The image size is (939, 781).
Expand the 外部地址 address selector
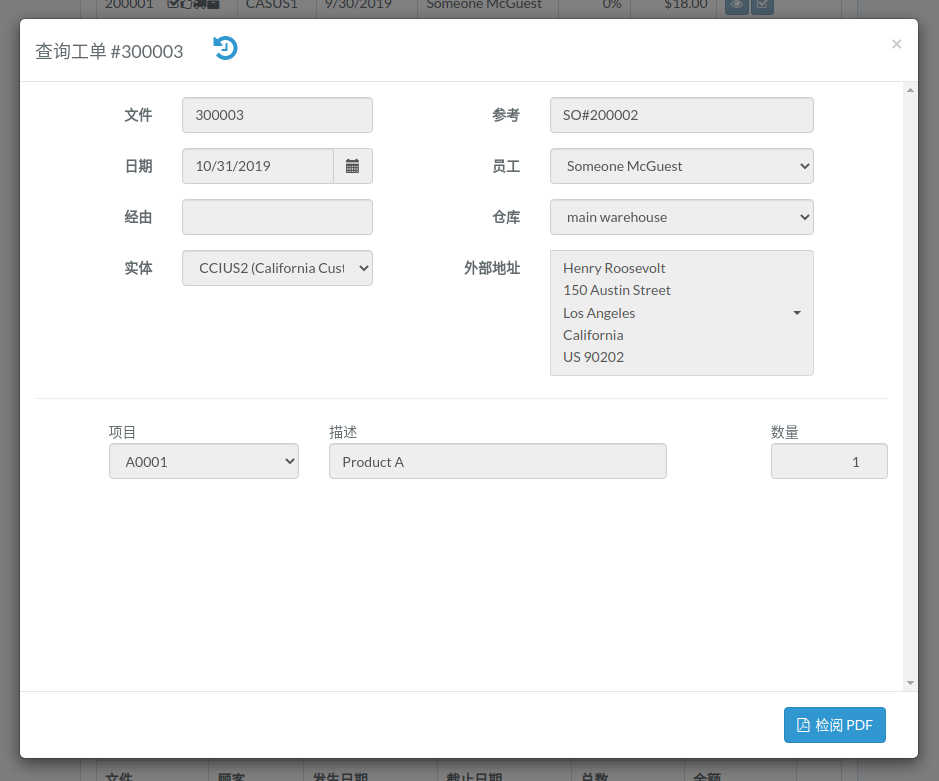click(681, 313)
